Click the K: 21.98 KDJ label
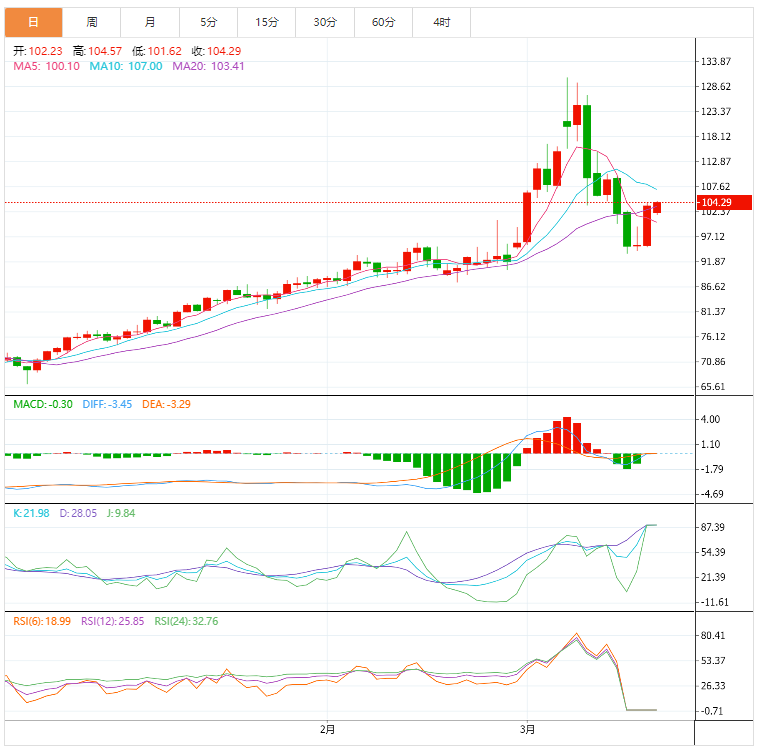Viewport: 762px width, 755px height. coord(31,513)
